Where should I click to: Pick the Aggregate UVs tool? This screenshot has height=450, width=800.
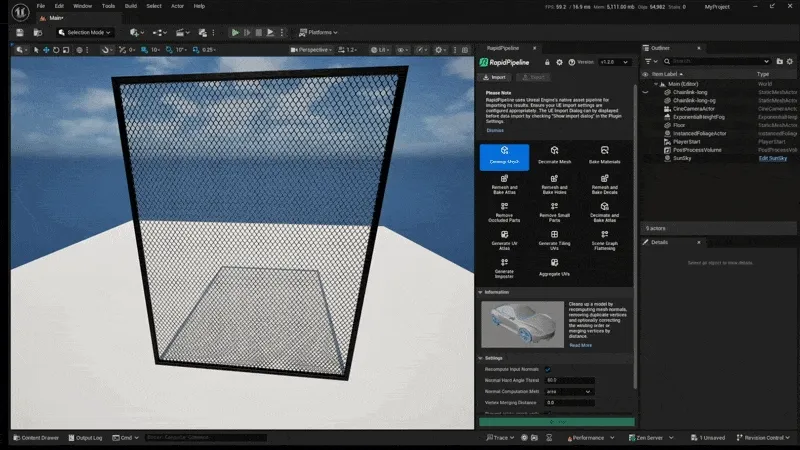point(554,268)
